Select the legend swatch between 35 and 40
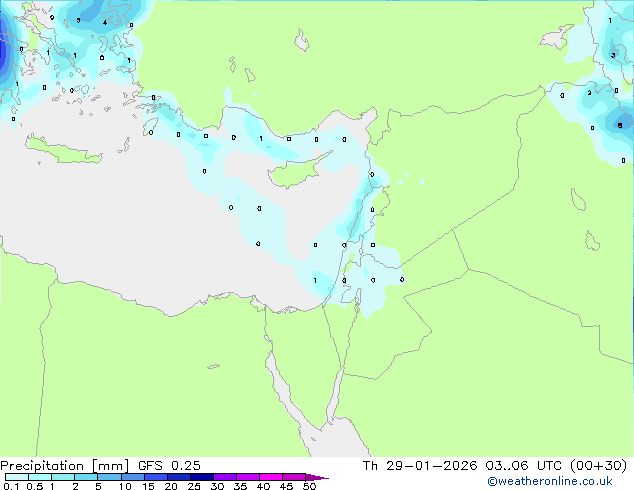The image size is (634, 490). 248,477
